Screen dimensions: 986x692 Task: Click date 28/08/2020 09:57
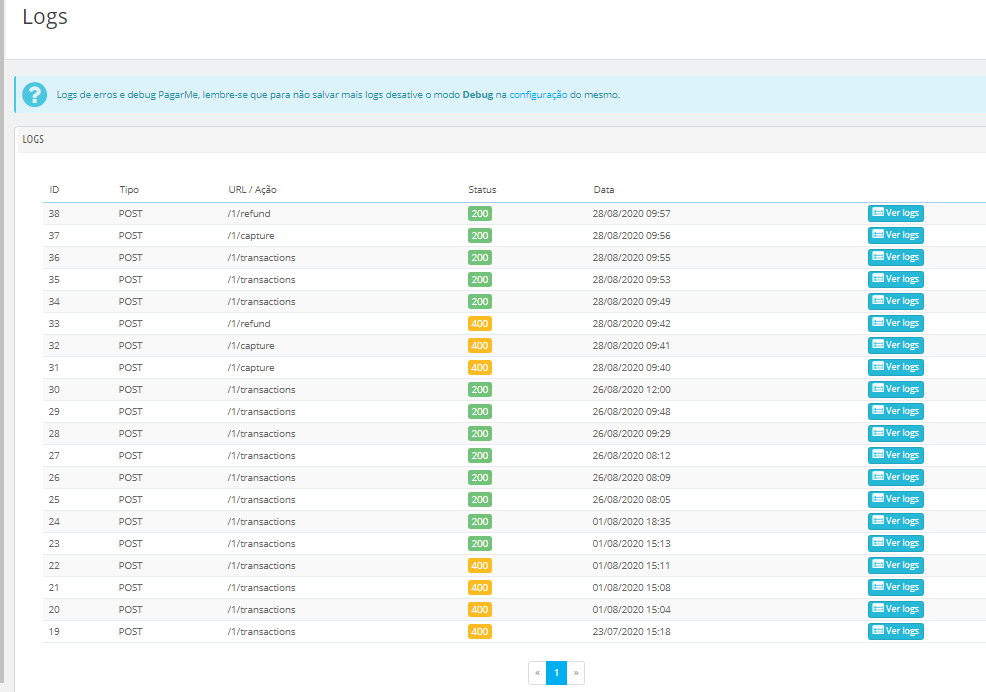(631, 214)
